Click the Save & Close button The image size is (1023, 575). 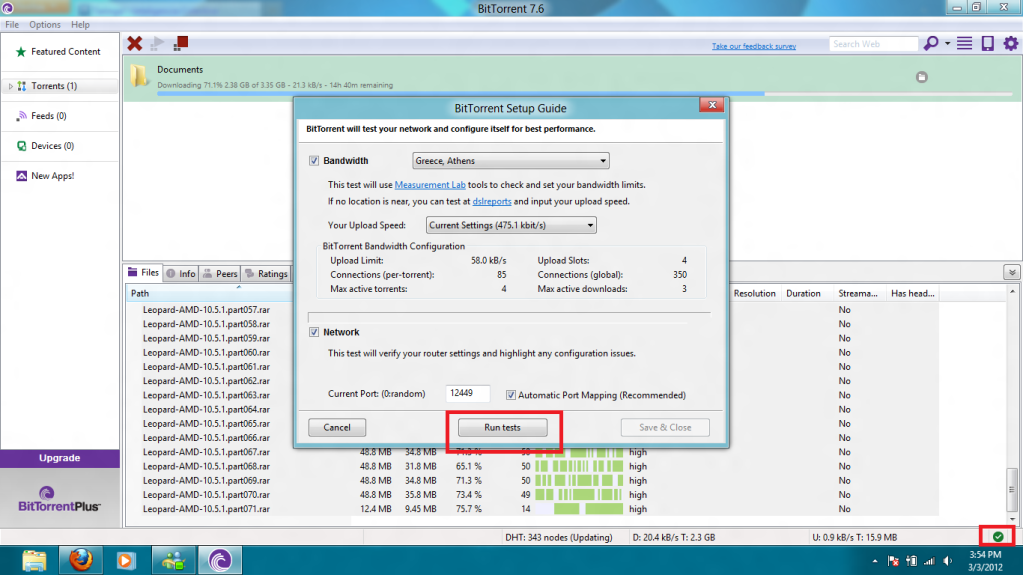pos(665,427)
